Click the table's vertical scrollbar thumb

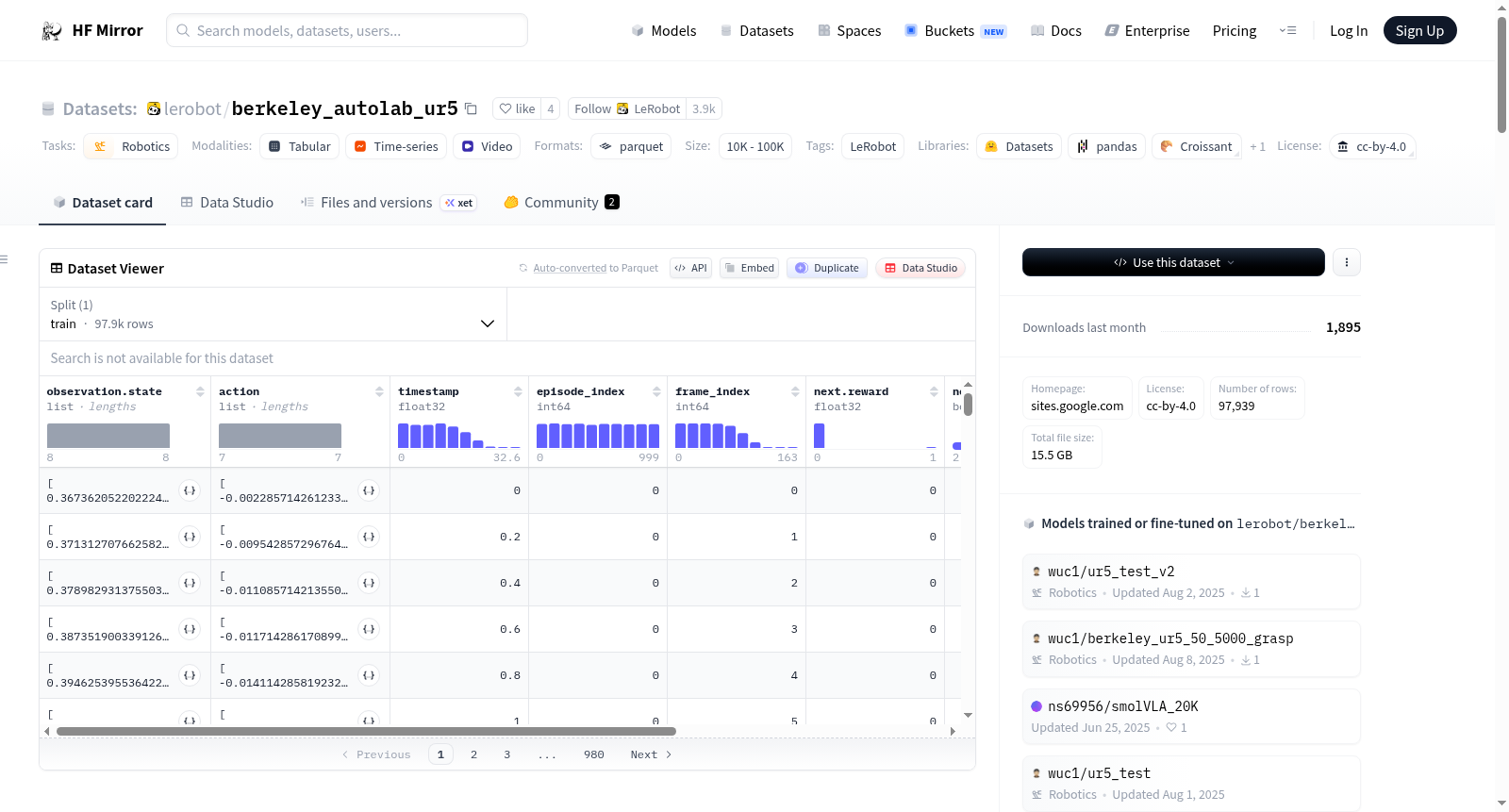[968, 405]
